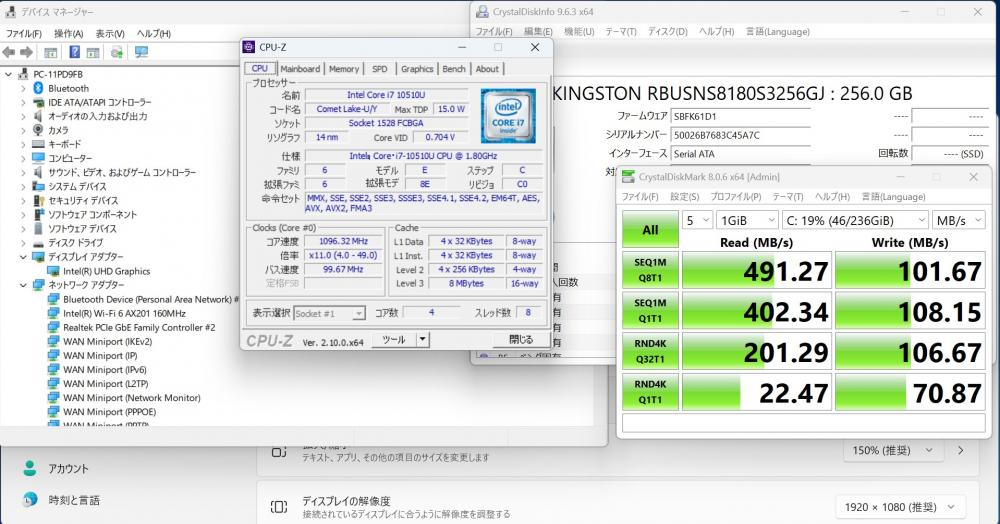Switch to the Mainboard tab in CPU-Z
This screenshot has height=524, width=1000.
click(x=300, y=69)
